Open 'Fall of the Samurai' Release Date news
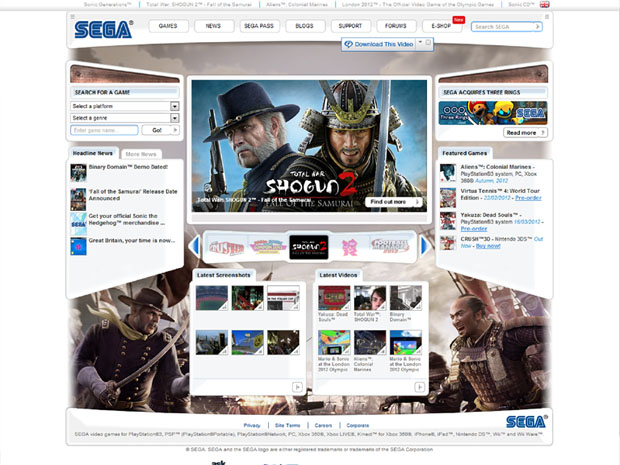620x465 pixels. [x=133, y=195]
